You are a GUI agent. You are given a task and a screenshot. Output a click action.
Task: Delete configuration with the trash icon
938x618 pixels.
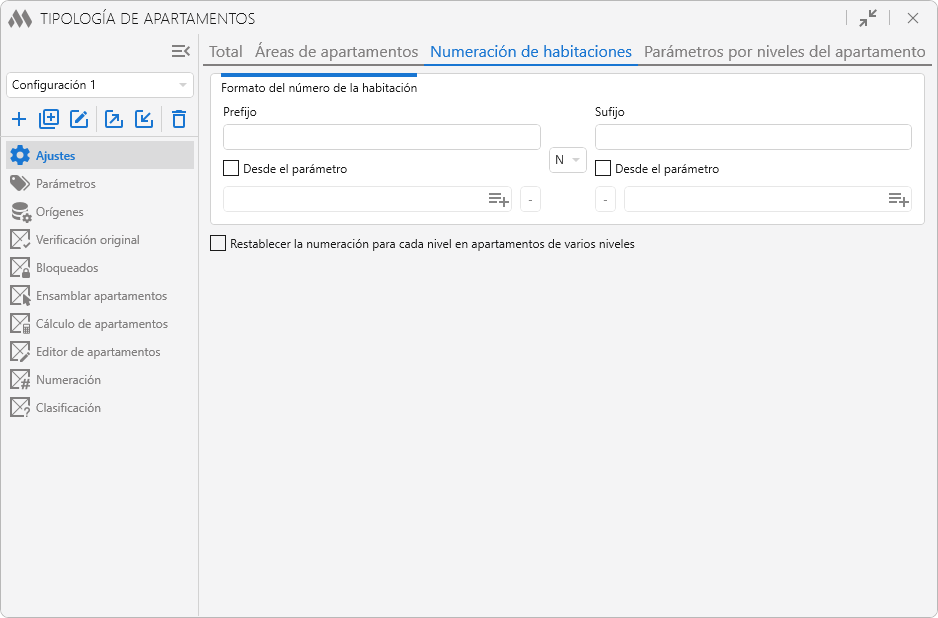click(179, 120)
